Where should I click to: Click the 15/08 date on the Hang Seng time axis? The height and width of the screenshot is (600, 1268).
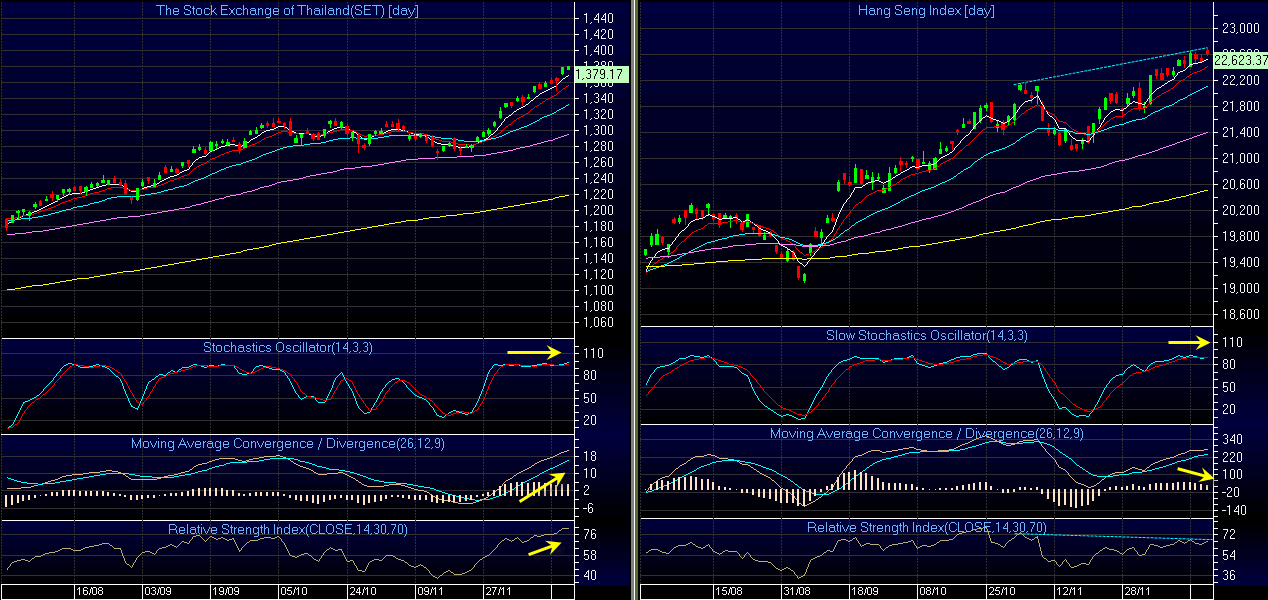coord(730,592)
